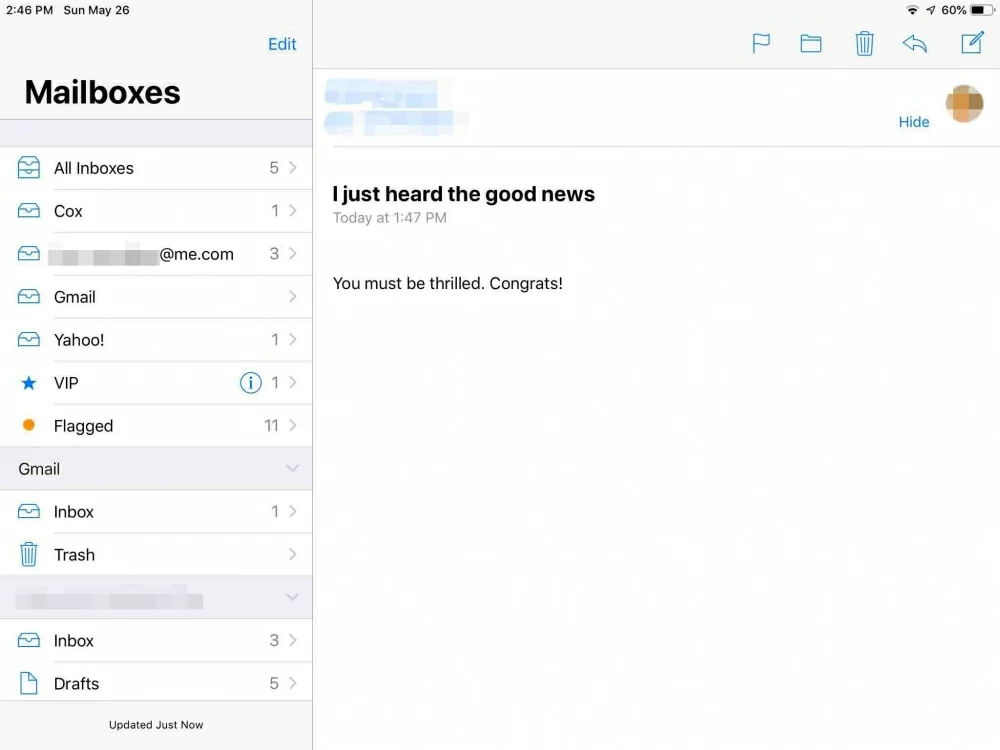1000x750 pixels.
Task: Move message using the folder icon
Action: click(811, 43)
